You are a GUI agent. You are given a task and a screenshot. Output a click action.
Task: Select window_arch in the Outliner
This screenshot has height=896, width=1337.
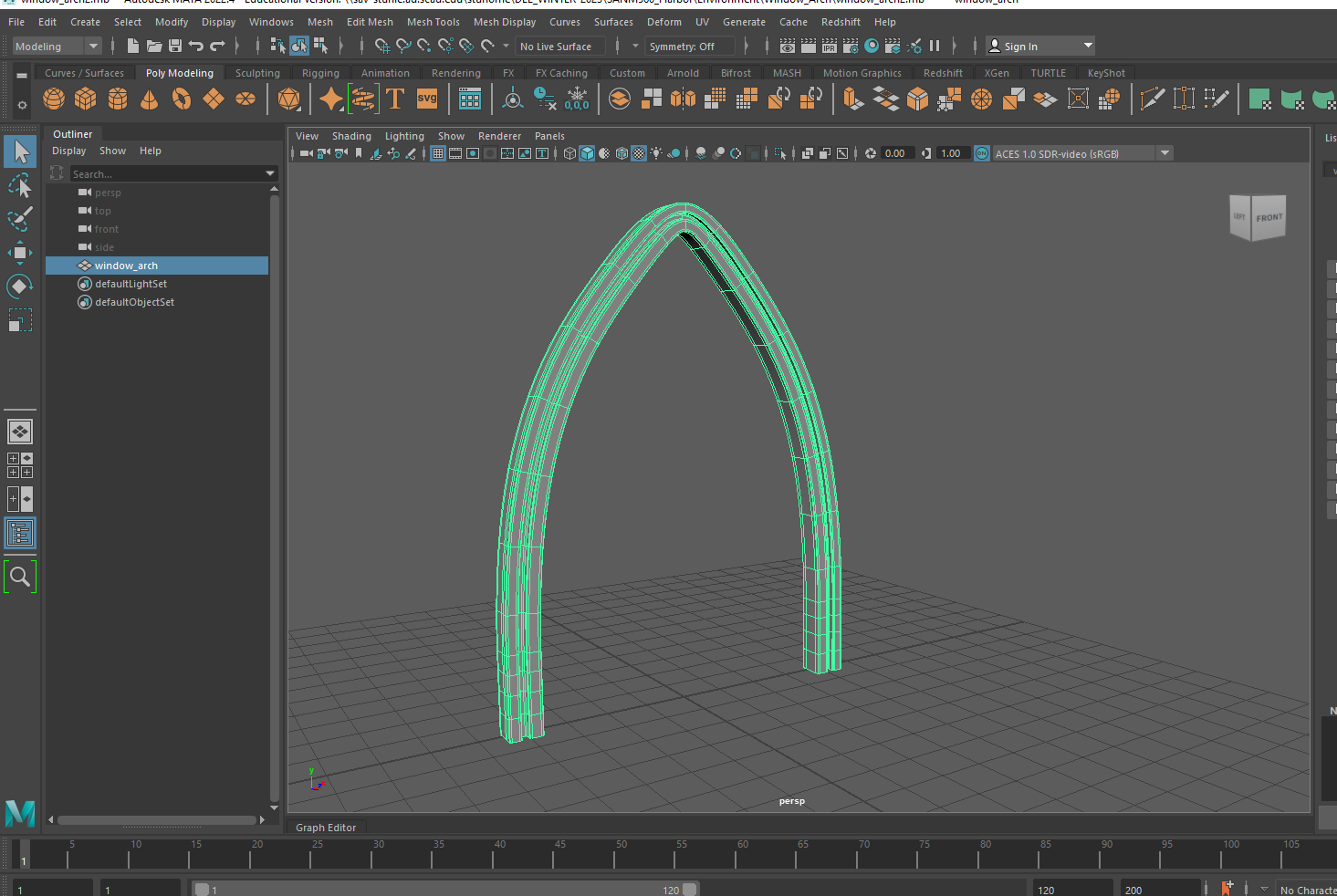point(126,266)
